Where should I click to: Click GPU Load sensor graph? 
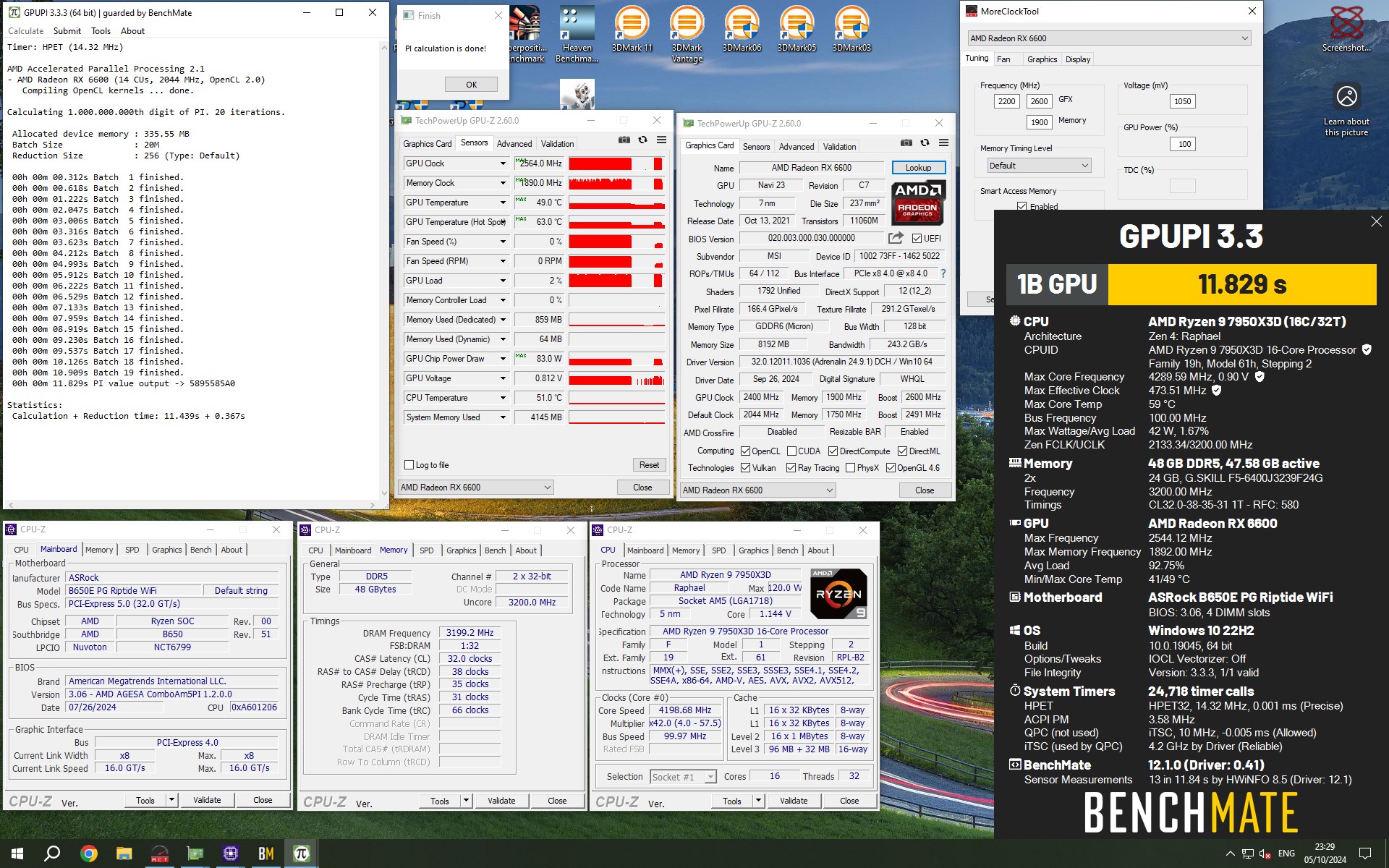[x=616, y=281]
